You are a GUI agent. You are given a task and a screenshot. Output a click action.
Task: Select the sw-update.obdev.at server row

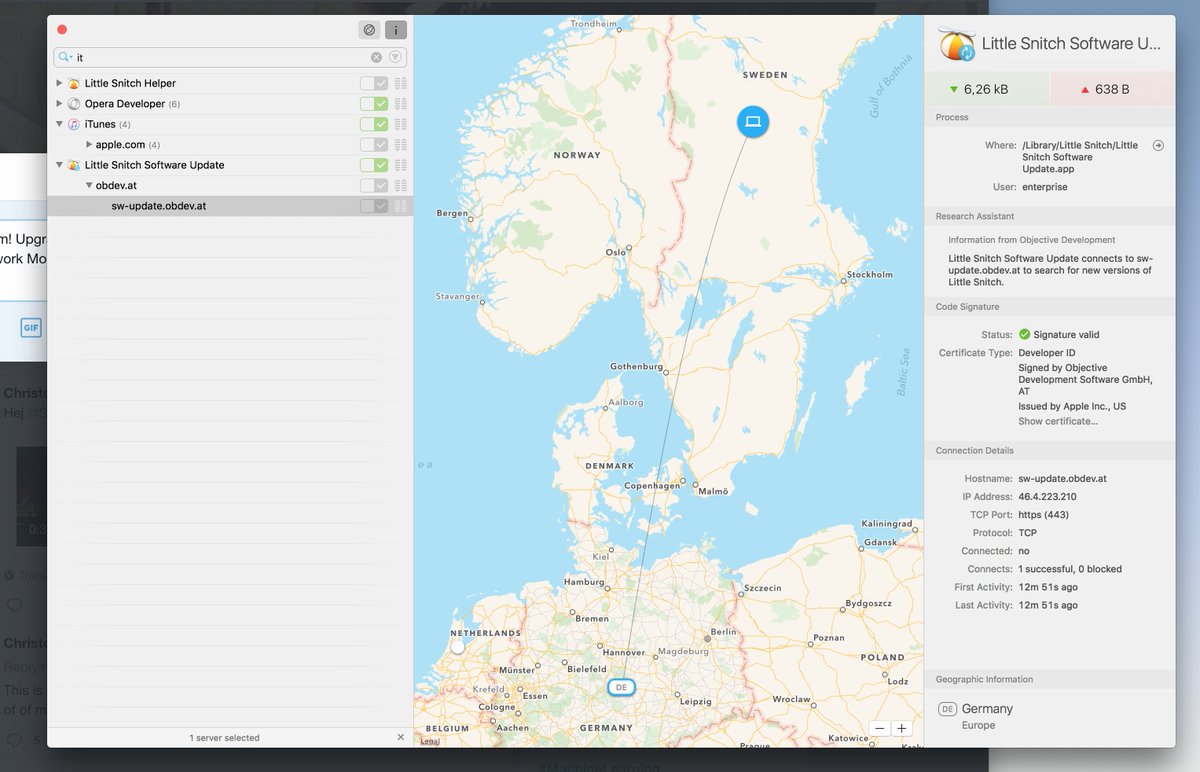point(230,206)
